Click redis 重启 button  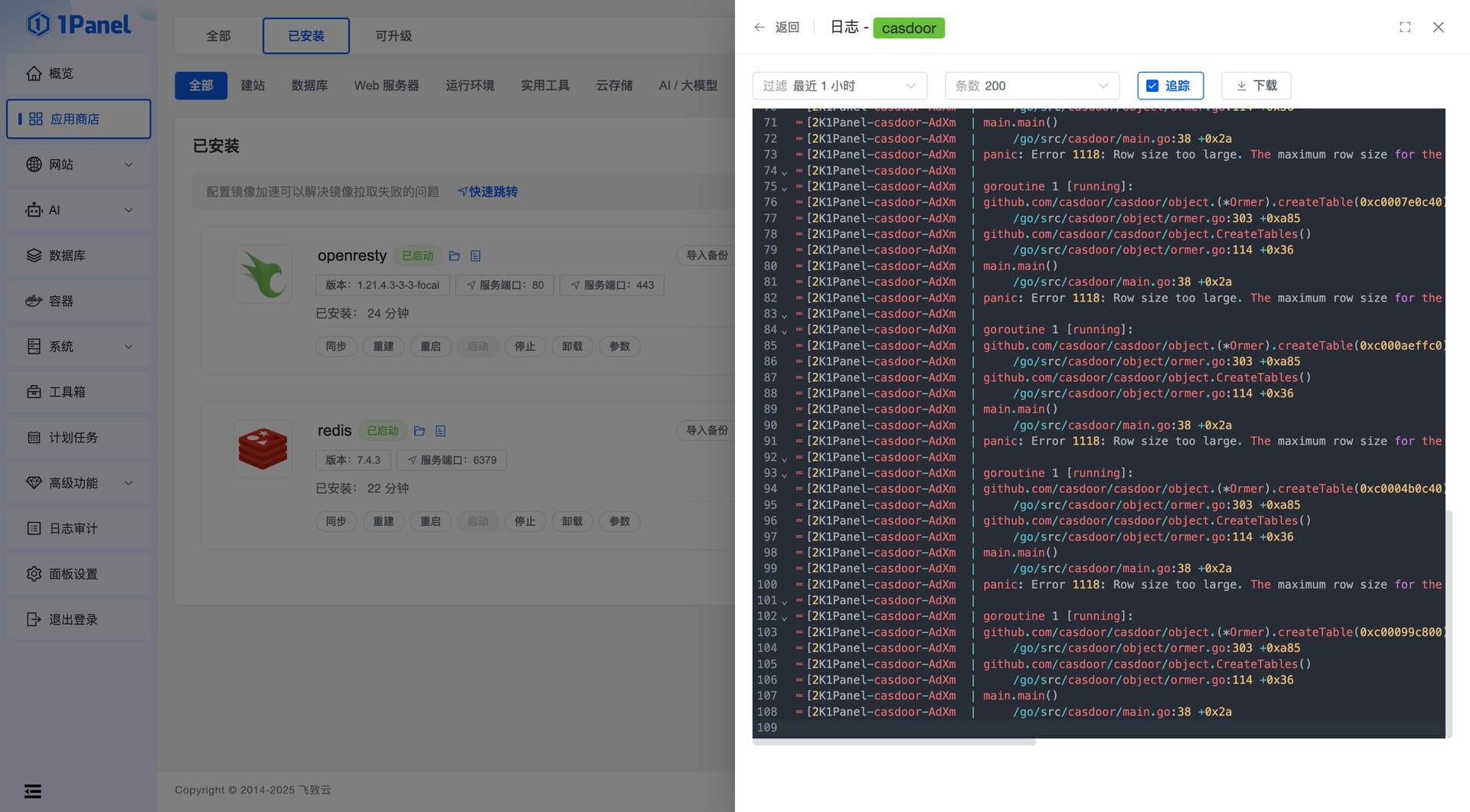[430, 522]
